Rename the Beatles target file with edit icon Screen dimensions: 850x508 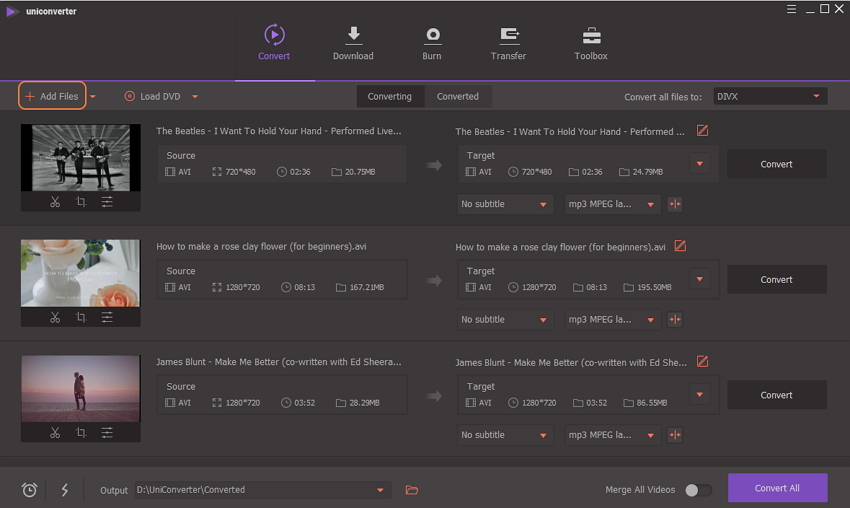pos(702,131)
